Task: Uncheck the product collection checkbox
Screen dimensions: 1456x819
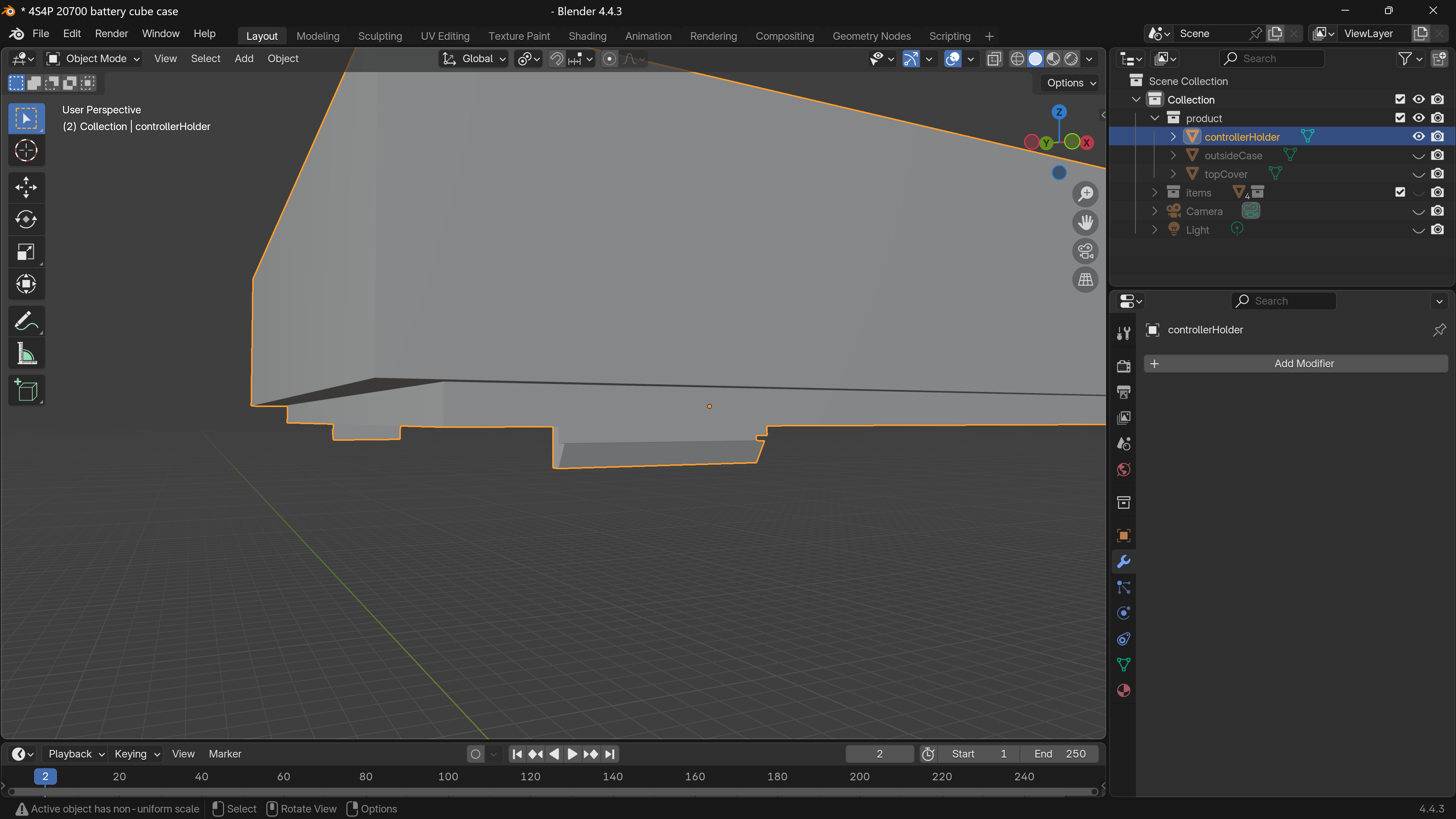Action: pyautogui.click(x=1400, y=118)
